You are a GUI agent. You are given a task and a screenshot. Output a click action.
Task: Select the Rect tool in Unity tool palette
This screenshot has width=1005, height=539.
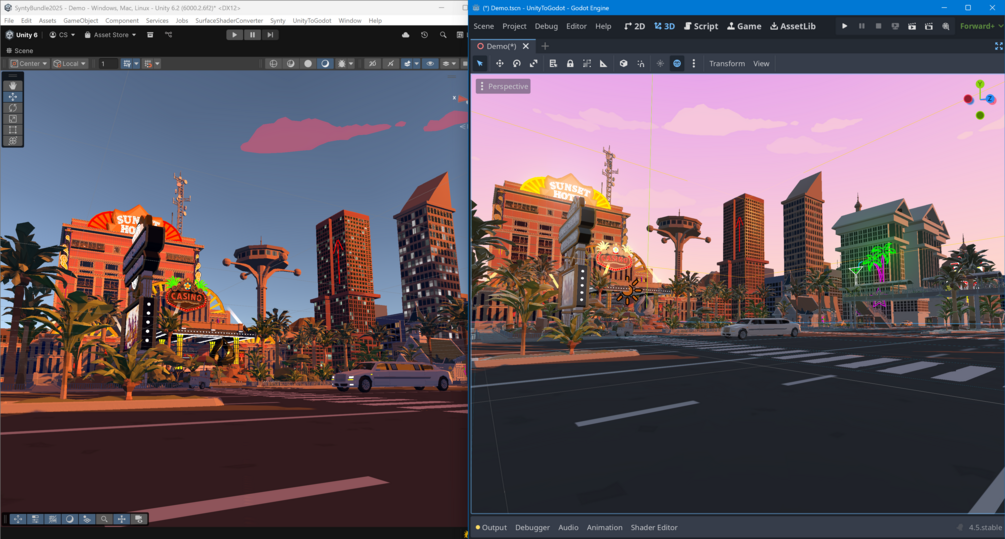point(13,129)
